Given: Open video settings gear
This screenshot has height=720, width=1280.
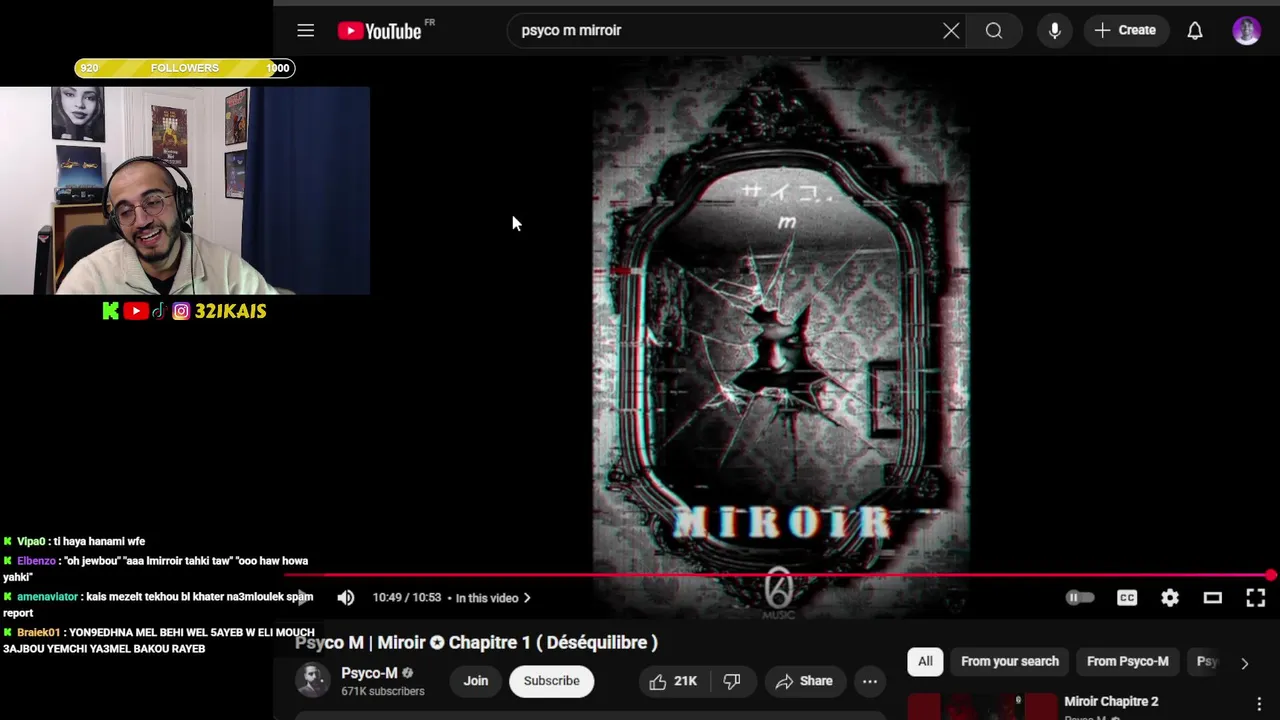Looking at the screenshot, I should coord(1170,598).
